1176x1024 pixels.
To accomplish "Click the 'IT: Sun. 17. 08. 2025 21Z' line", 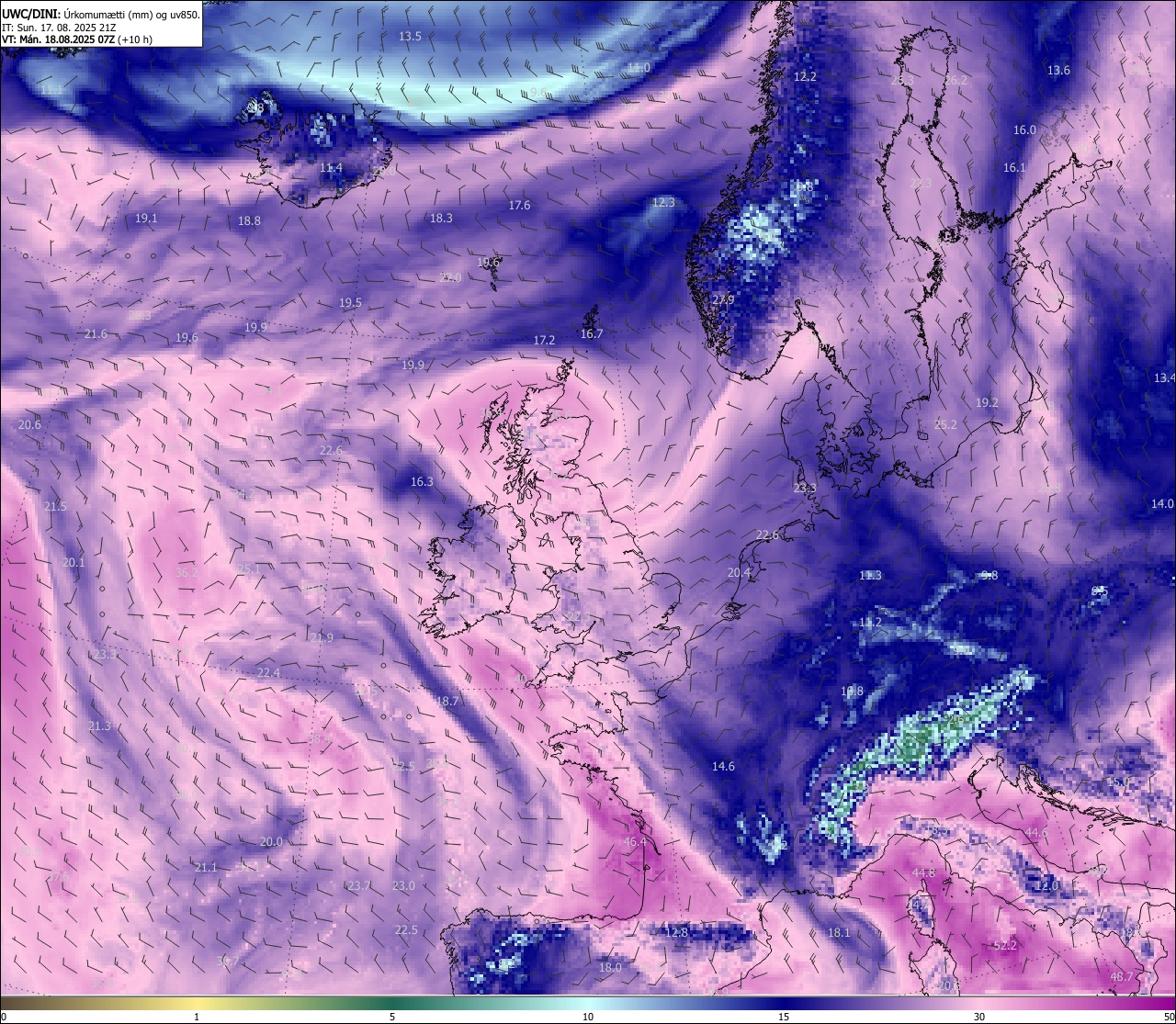I will [60, 28].
